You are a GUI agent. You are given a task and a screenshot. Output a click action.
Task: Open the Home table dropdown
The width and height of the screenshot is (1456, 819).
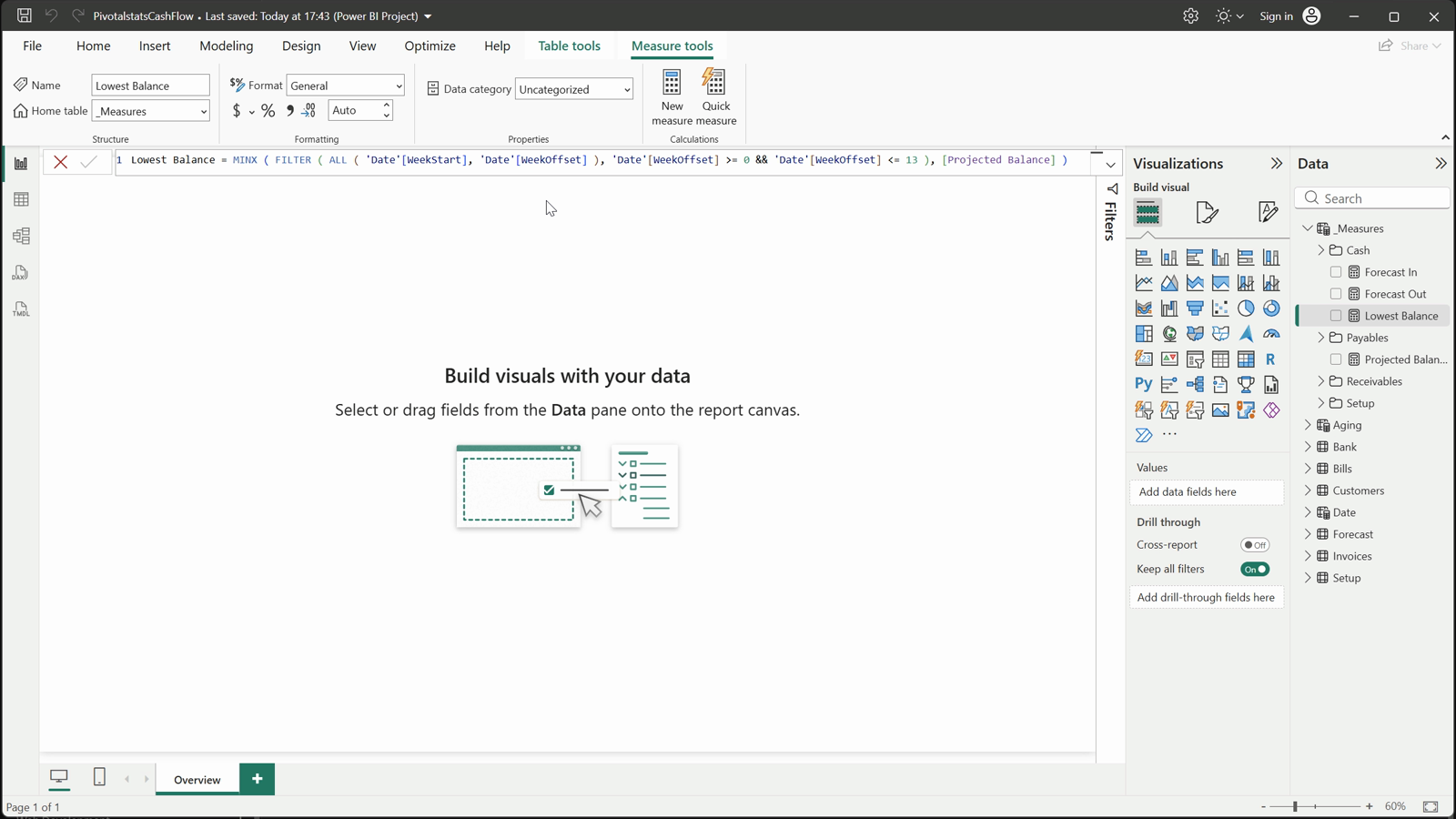(x=151, y=111)
